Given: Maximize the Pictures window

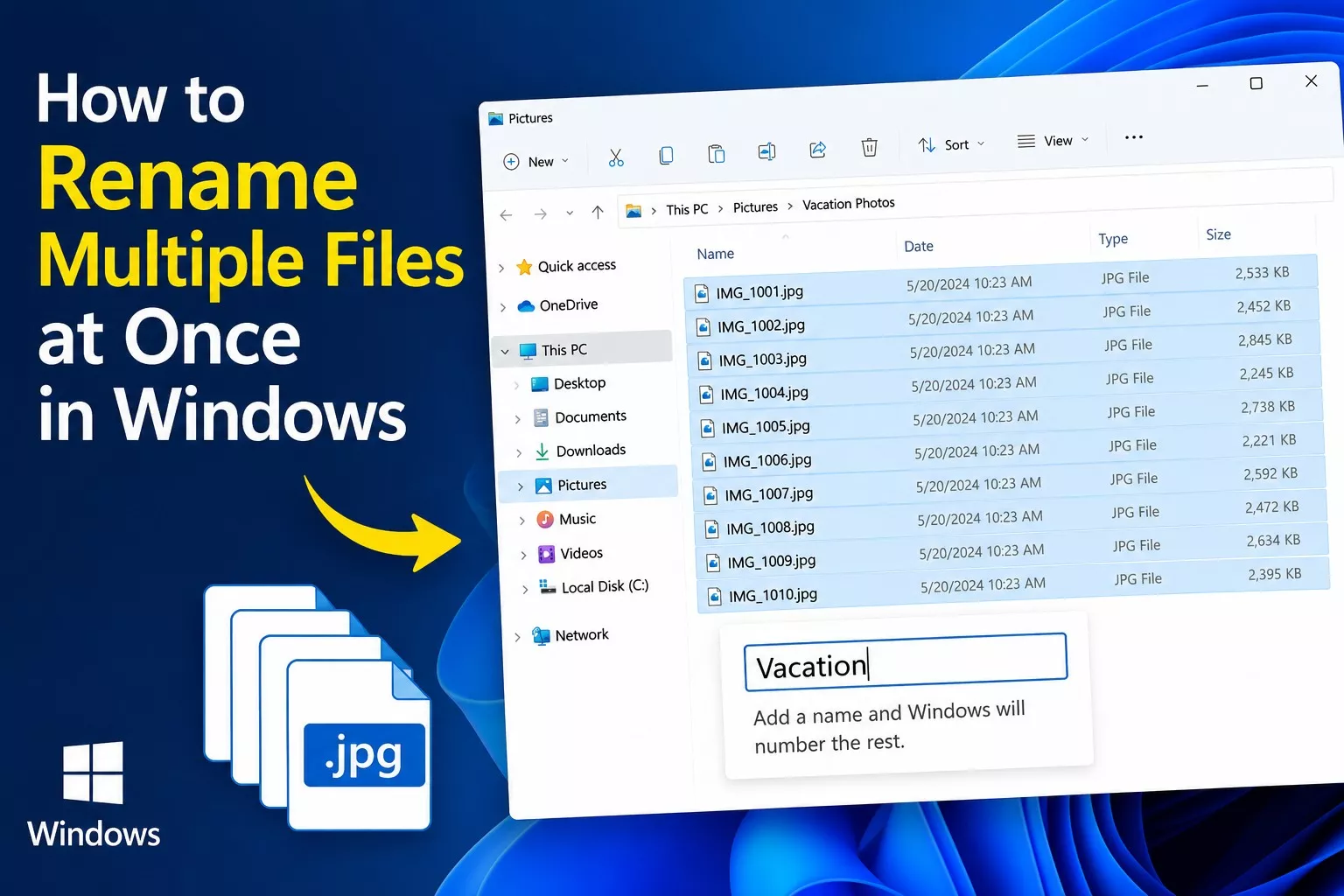Looking at the screenshot, I should coord(1256,83).
